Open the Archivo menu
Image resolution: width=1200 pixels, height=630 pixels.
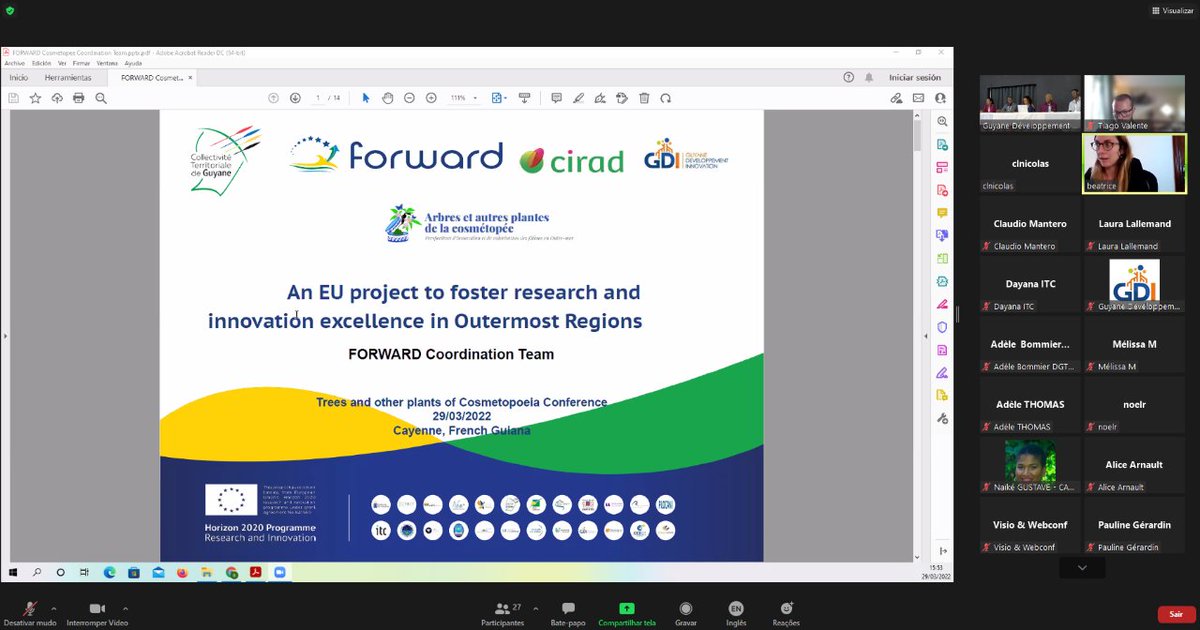click(x=15, y=63)
